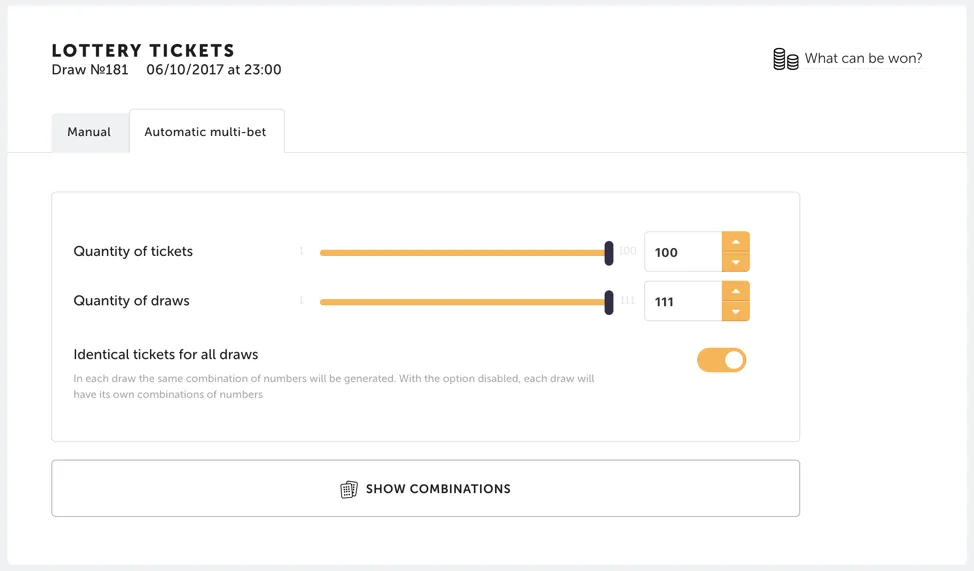This screenshot has width=974, height=571.
Task: Focus the draws quantity field showing 111
Action: click(683, 301)
